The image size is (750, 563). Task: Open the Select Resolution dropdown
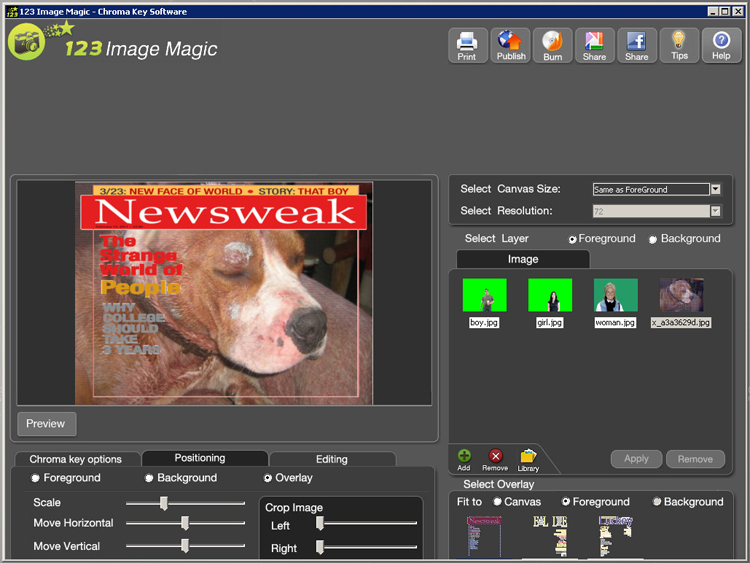coord(715,211)
